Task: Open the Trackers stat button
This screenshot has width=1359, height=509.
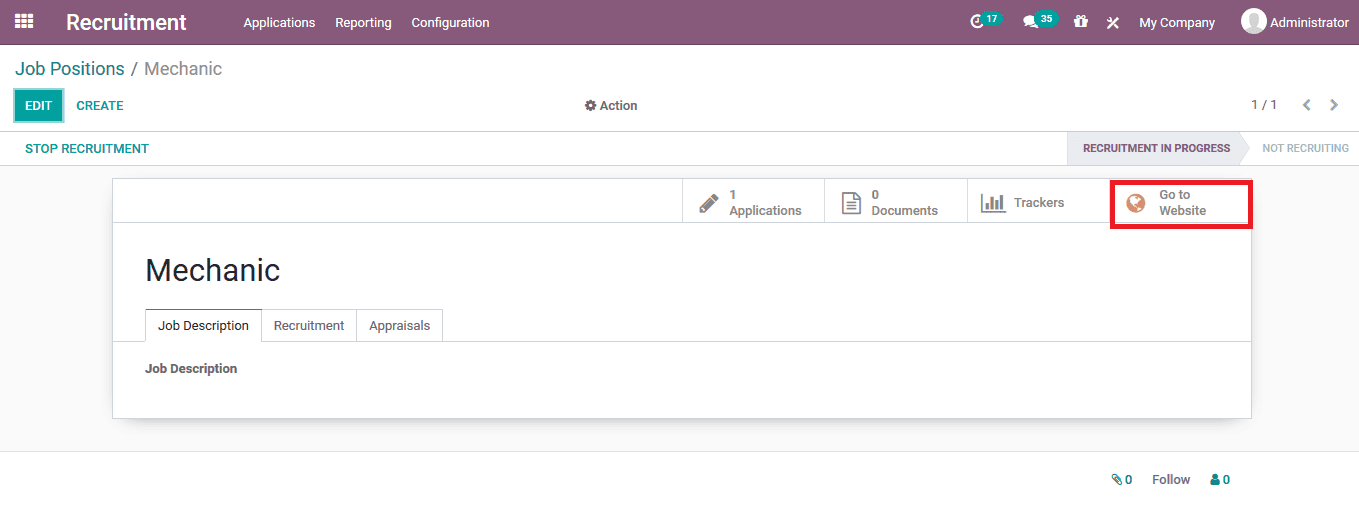Action: [x=1038, y=203]
